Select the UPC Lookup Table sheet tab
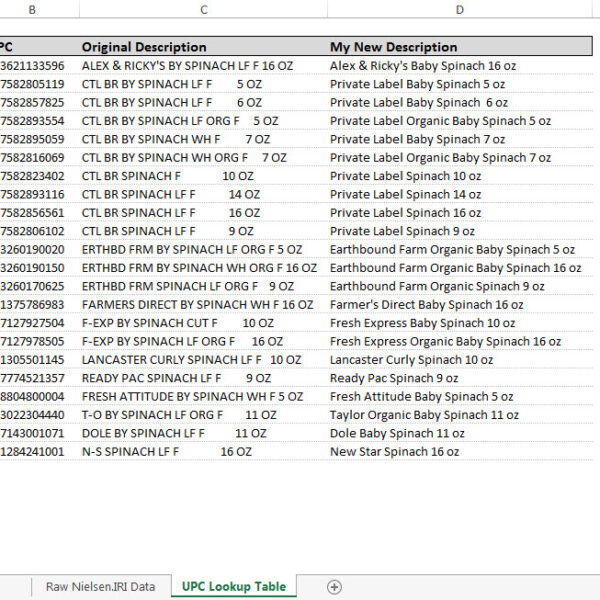600x600 pixels. [234, 586]
